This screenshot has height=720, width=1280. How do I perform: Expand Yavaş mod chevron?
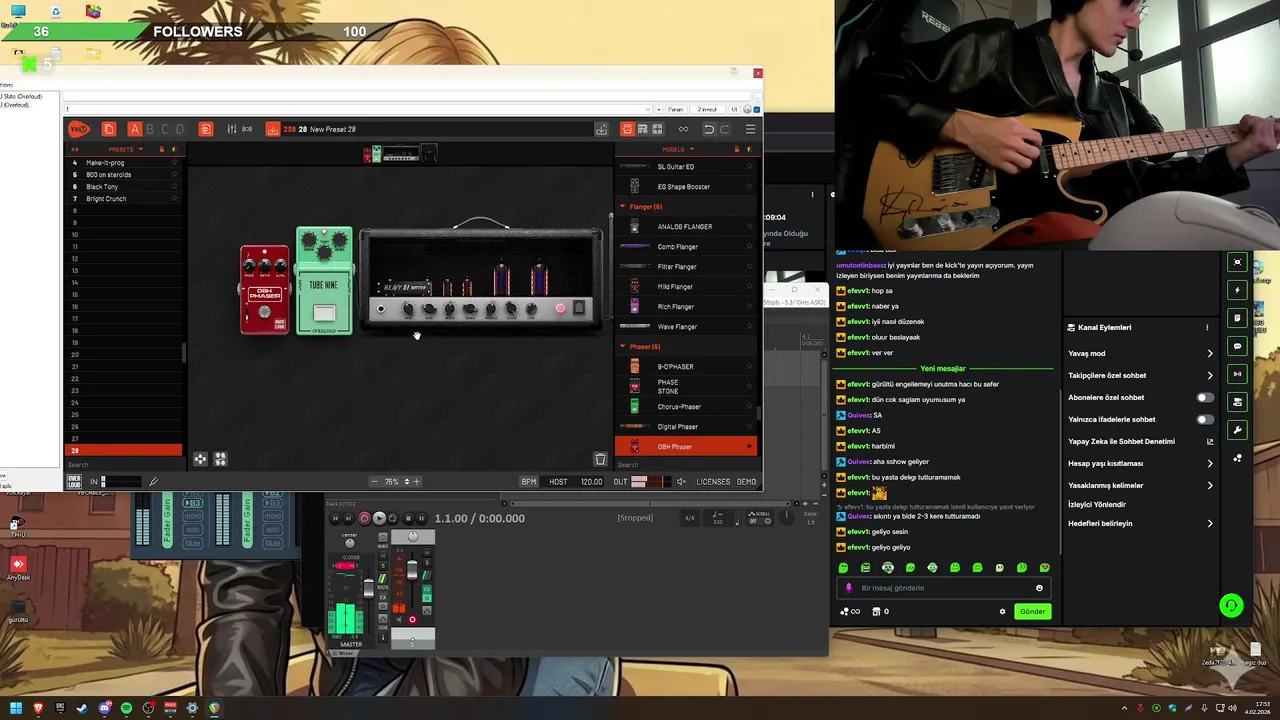(x=1210, y=354)
